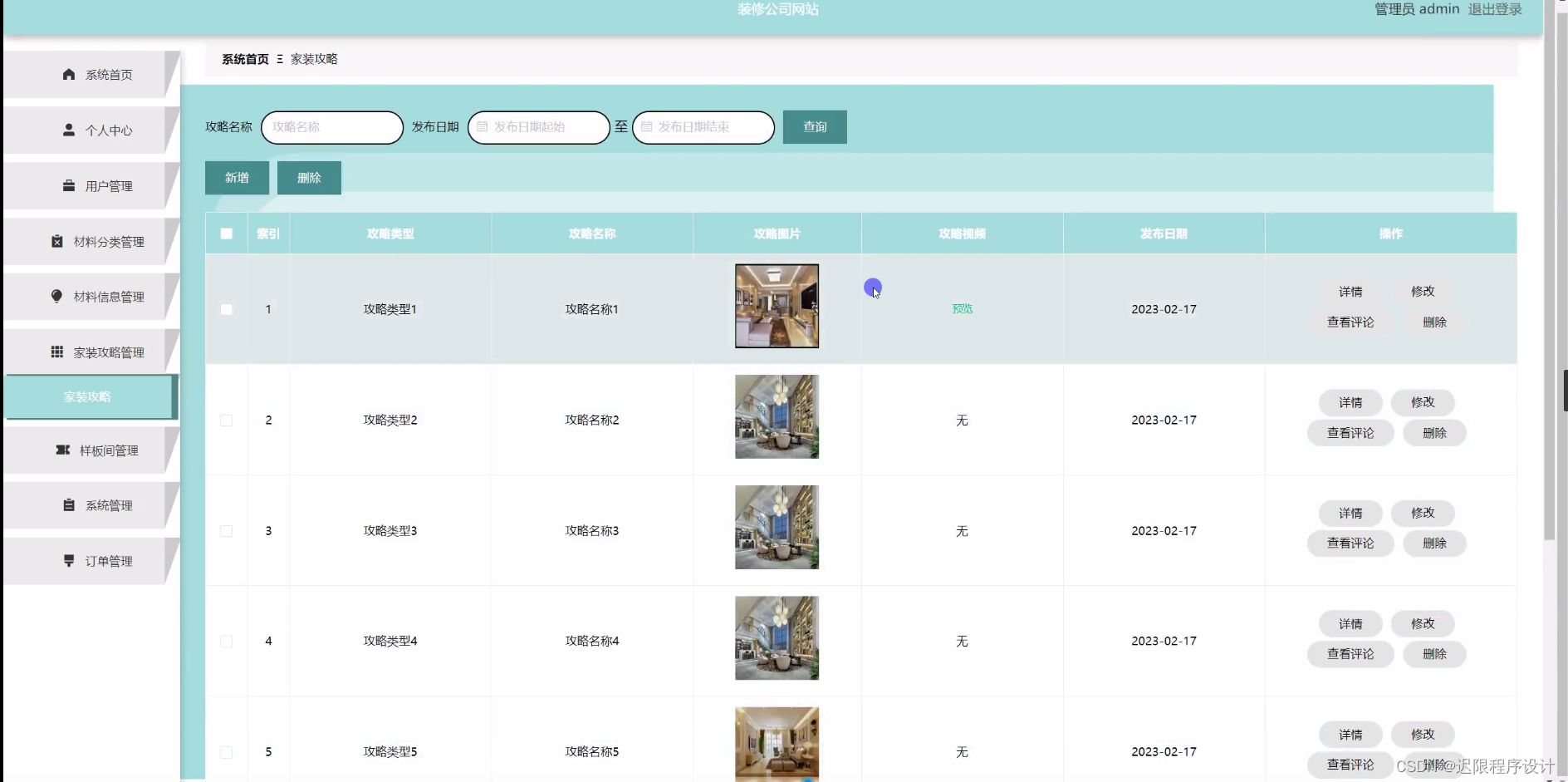Click 系统首页 in the breadcrumb
This screenshot has width=1568, height=782.
click(x=245, y=59)
